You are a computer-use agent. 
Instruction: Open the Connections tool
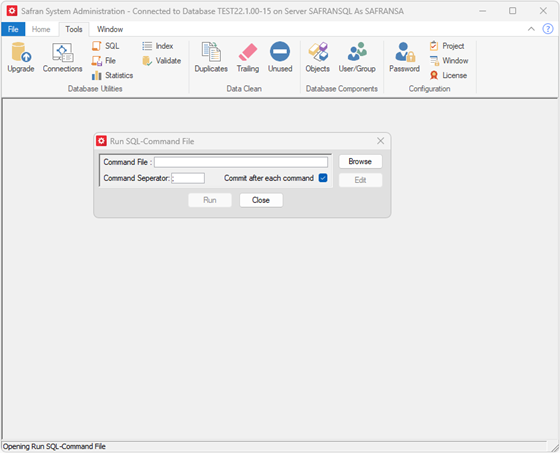point(62,57)
